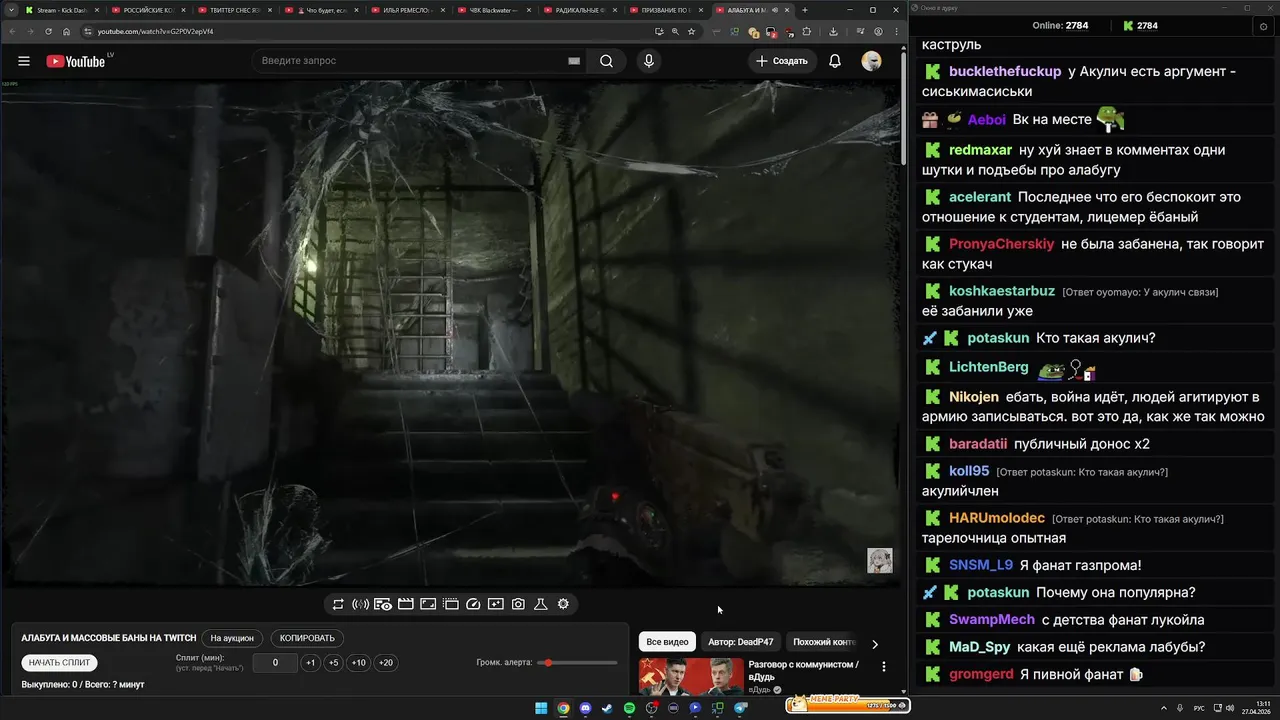Click the screen-with-eye icon in player toolbar
Viewport: 1280px width, 720px height.
(x=383, y=604)
